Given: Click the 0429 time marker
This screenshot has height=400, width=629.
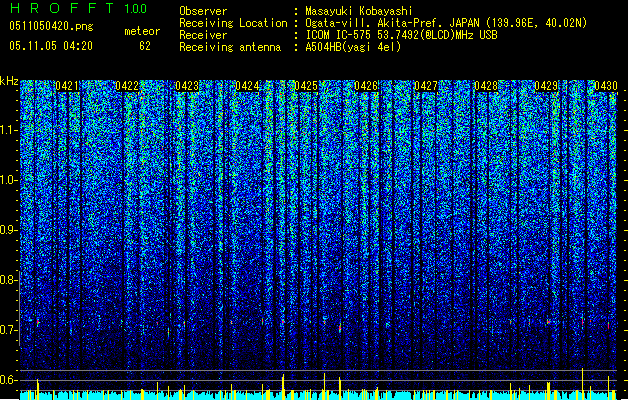Looking at the screenshot, I should (546, 86).
